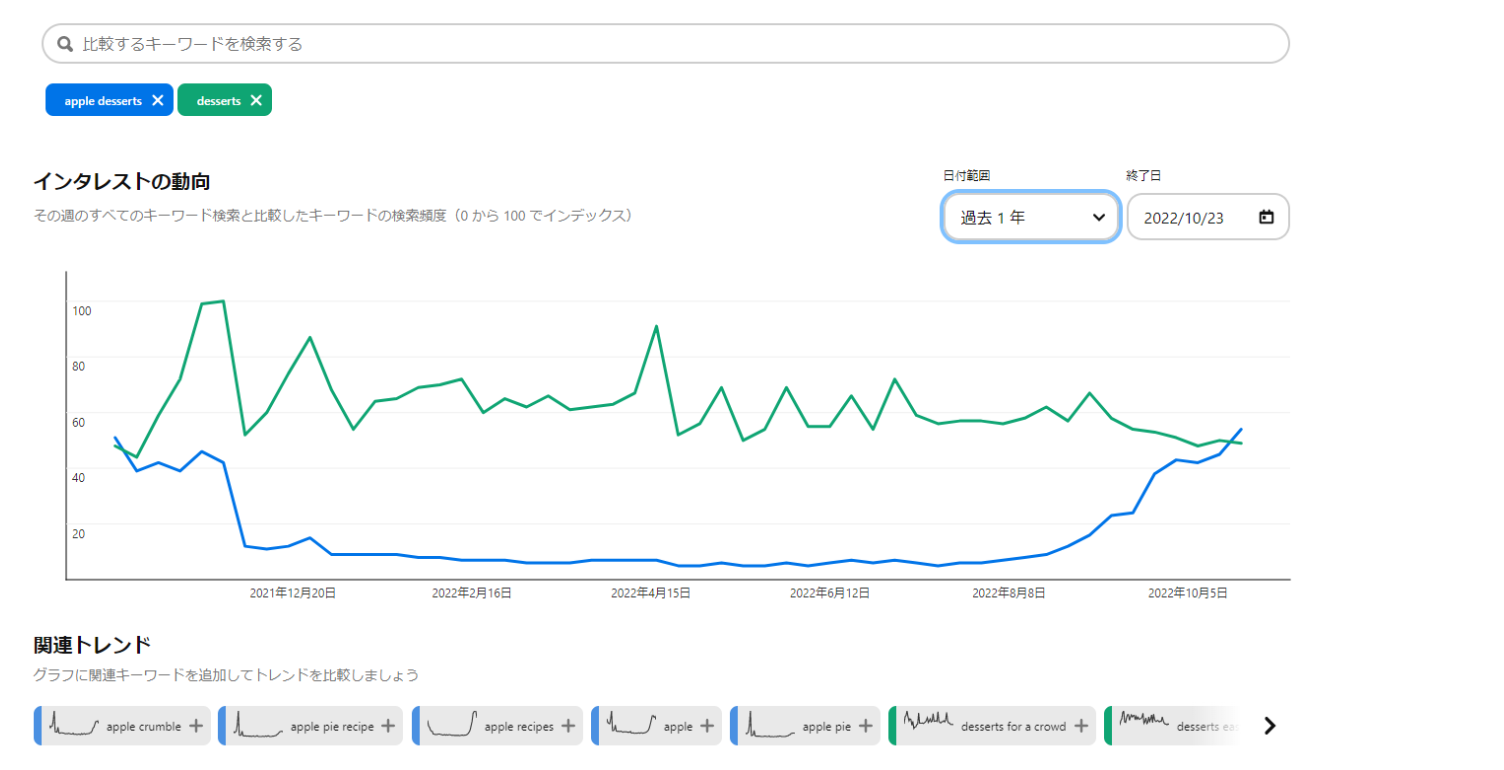Image resolution: width=1504 pixels, height=770 pixels.
Task: Add apple pie recipe keyword with plus
Action: click(389, 726)
